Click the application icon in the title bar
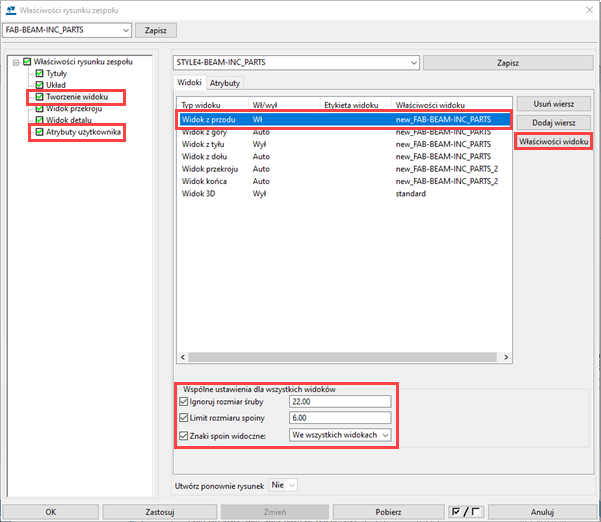Viewport: 601px width, 522px height. click(x=9, y=9)
